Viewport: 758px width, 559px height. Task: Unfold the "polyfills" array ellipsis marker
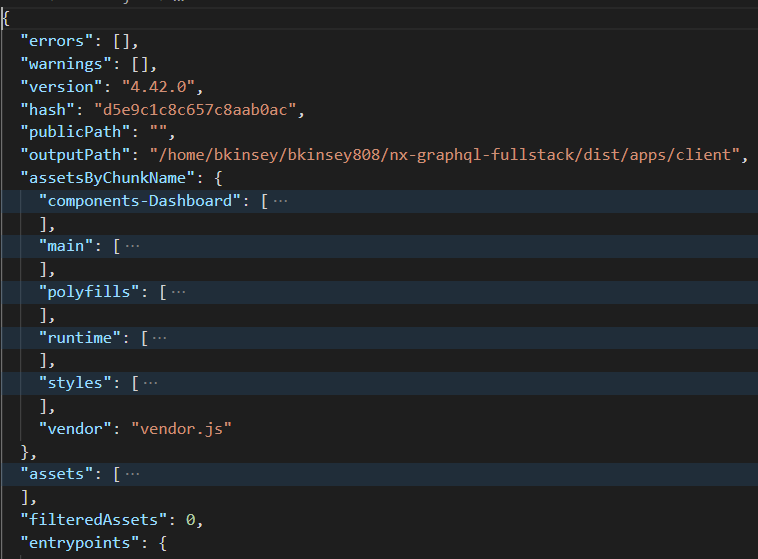click(x=178, y=292)
